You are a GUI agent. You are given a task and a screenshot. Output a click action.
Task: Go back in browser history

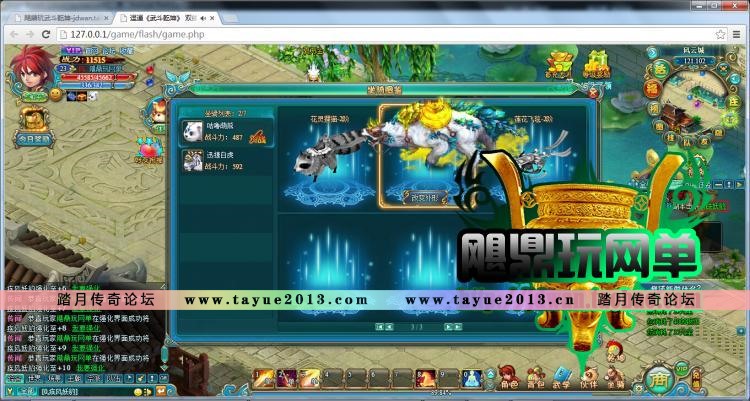(x=14, y=34)
